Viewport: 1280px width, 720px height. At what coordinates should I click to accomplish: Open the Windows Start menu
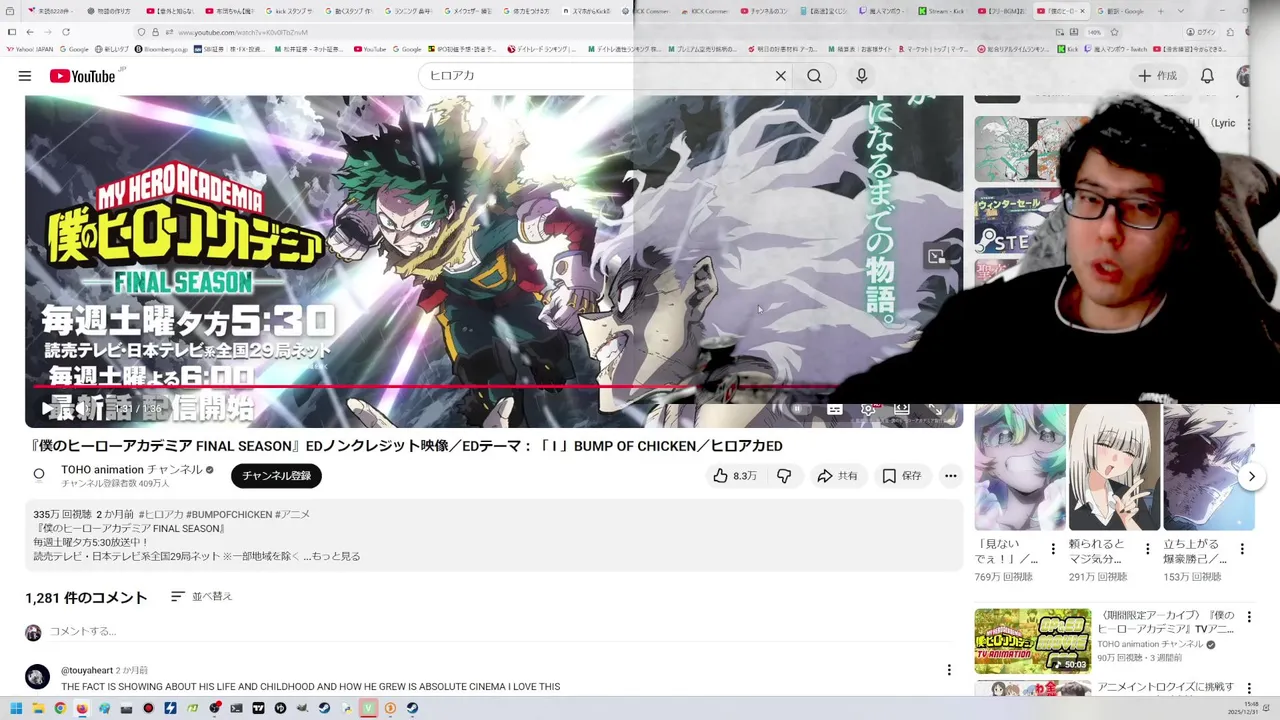(x=16, y=708)
